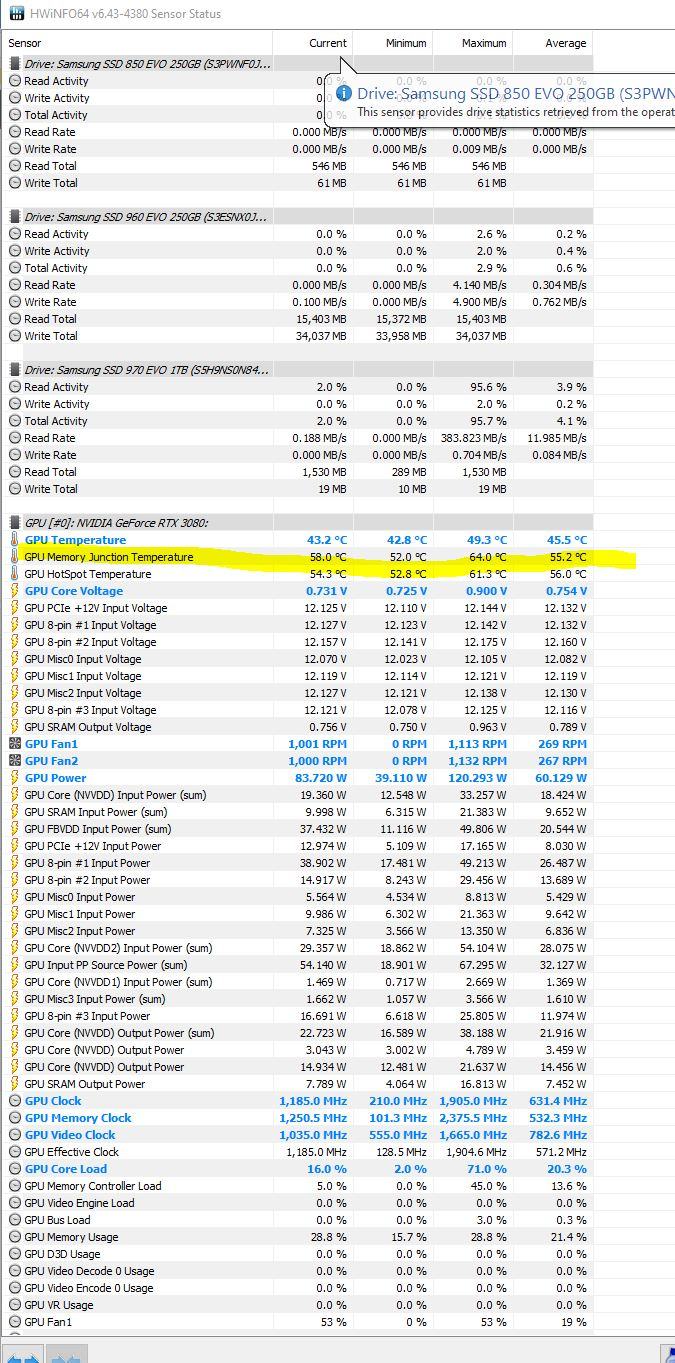Viewport: 675px width, 1363px height.
Task: Click the round icon next to GPU Memory Usage
Action: point(15,1237)
